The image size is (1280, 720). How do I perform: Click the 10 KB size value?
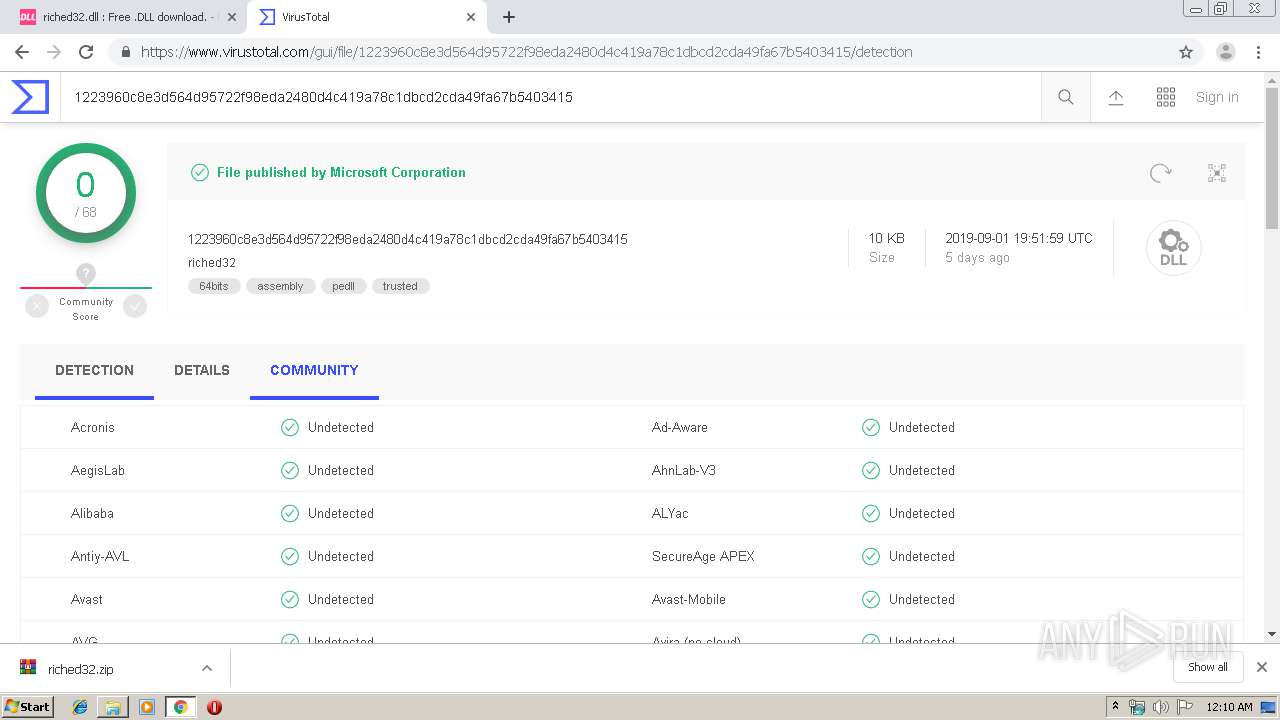click(x=886, y=238)
